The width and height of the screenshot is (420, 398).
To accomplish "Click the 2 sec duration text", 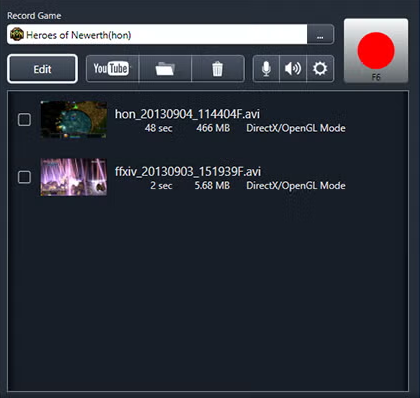I will coord(161,186).
